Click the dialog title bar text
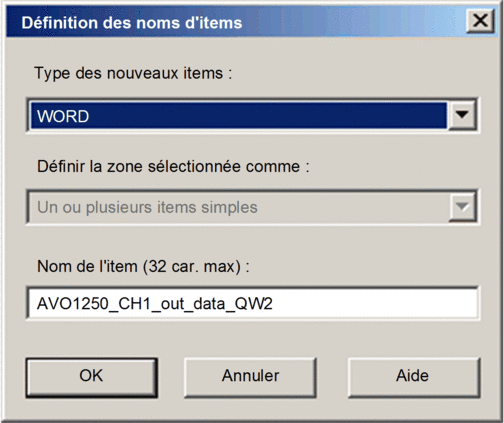 pyautogui.click(x=132, y=23)
